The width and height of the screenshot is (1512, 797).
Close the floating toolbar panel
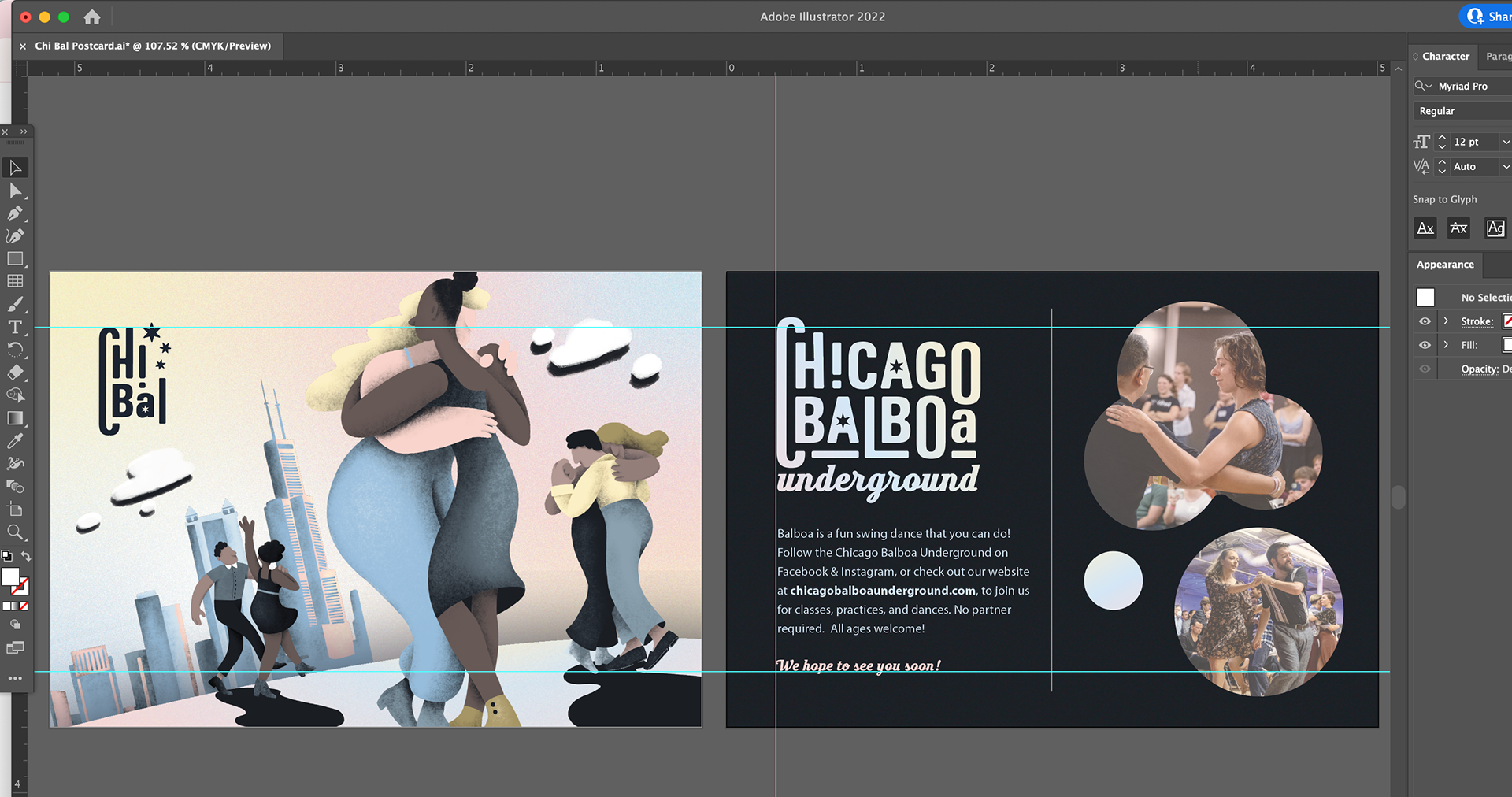click(x=5, y=132)
